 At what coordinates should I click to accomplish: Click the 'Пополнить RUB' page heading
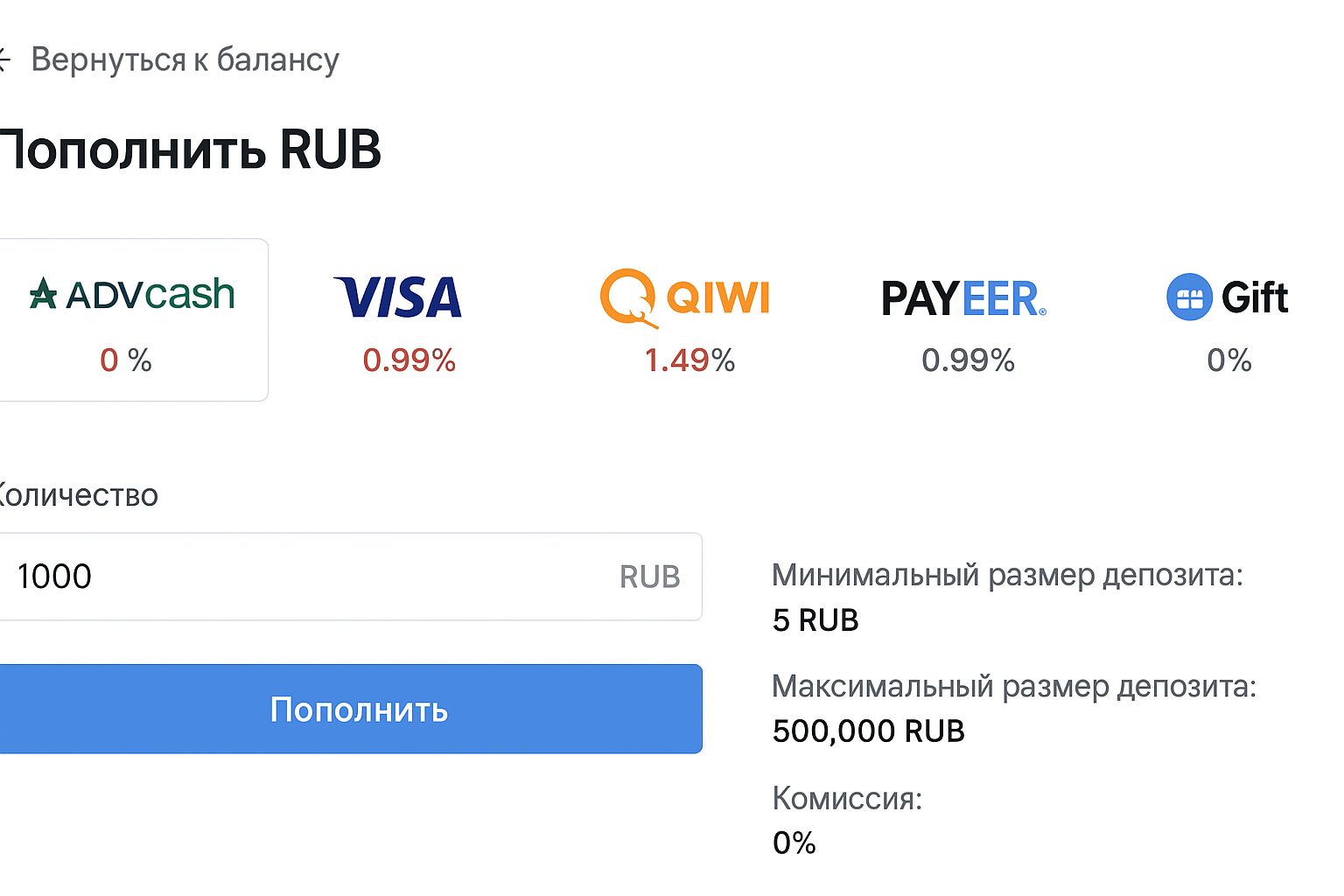[191, 150]
